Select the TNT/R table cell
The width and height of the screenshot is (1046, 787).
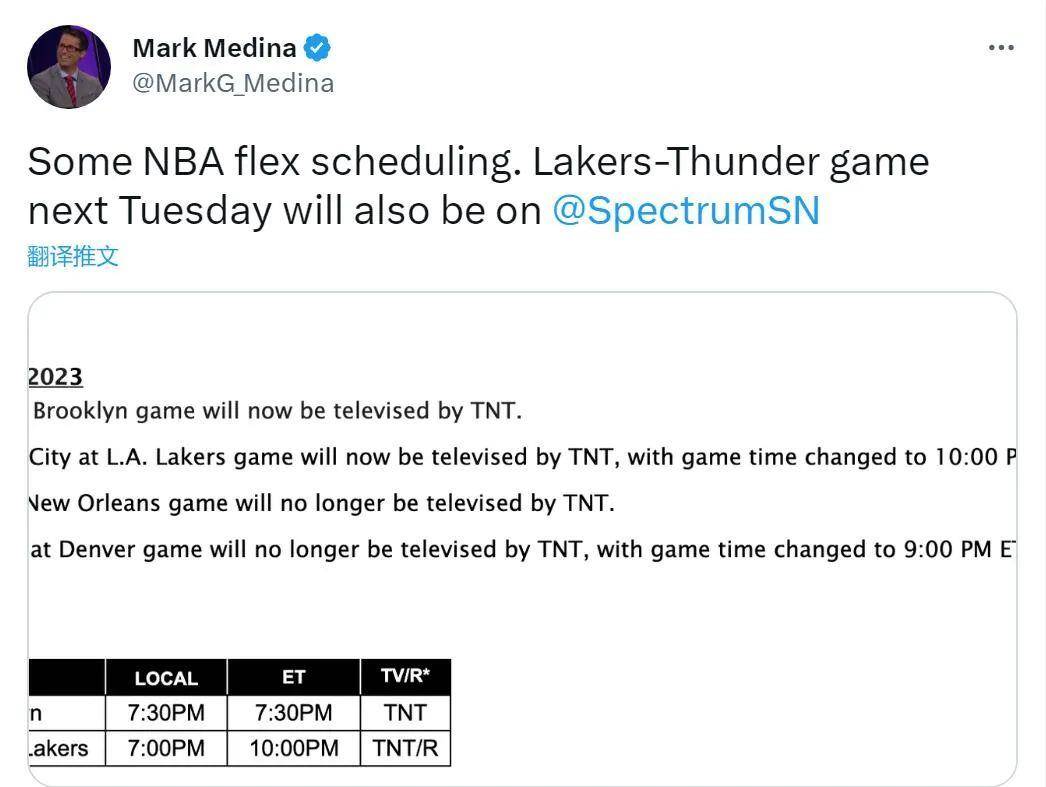406,748
